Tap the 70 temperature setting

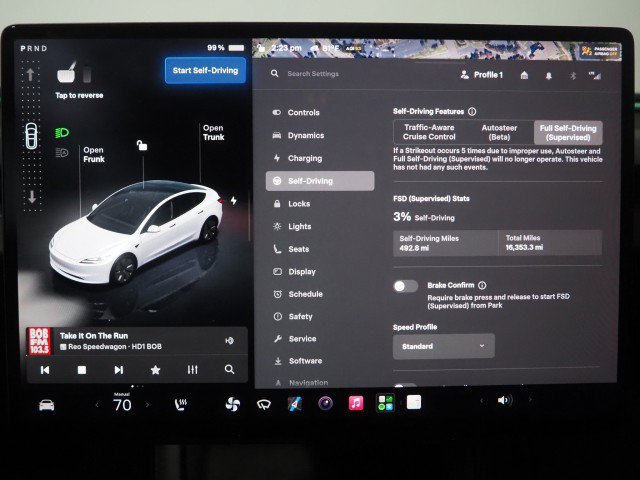122,405
